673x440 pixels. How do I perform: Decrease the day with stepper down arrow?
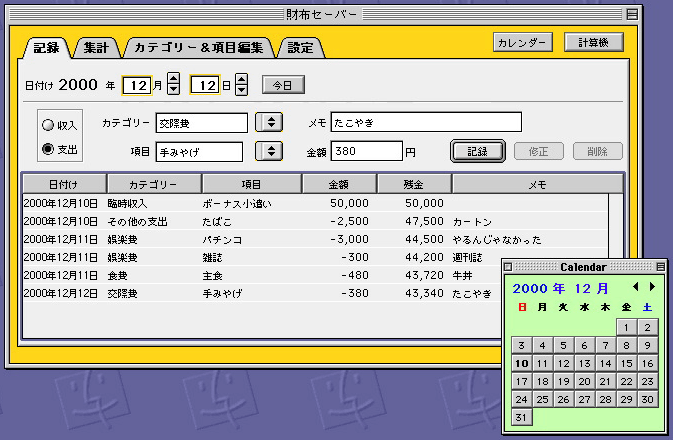pos(242,89)
